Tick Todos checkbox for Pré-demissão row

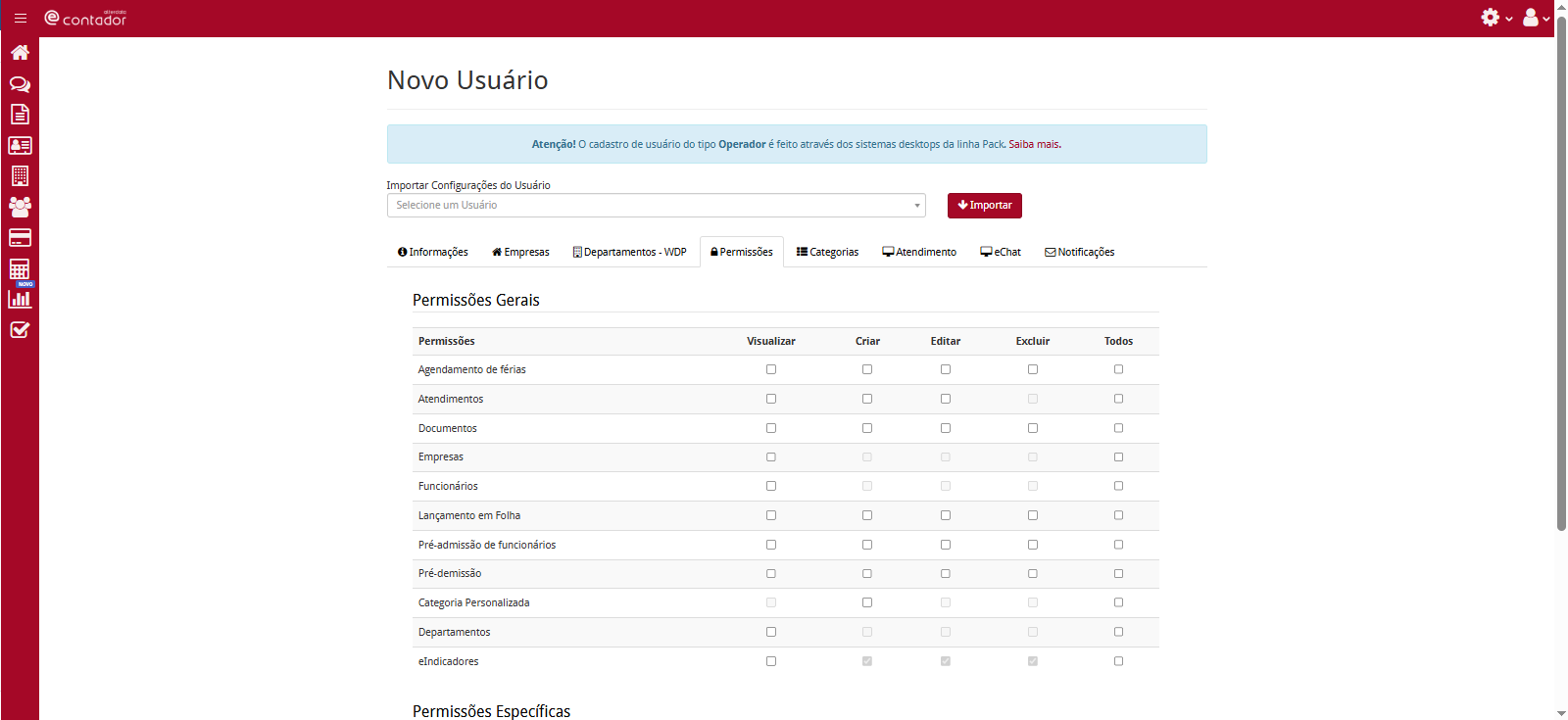coord(1118,574)
